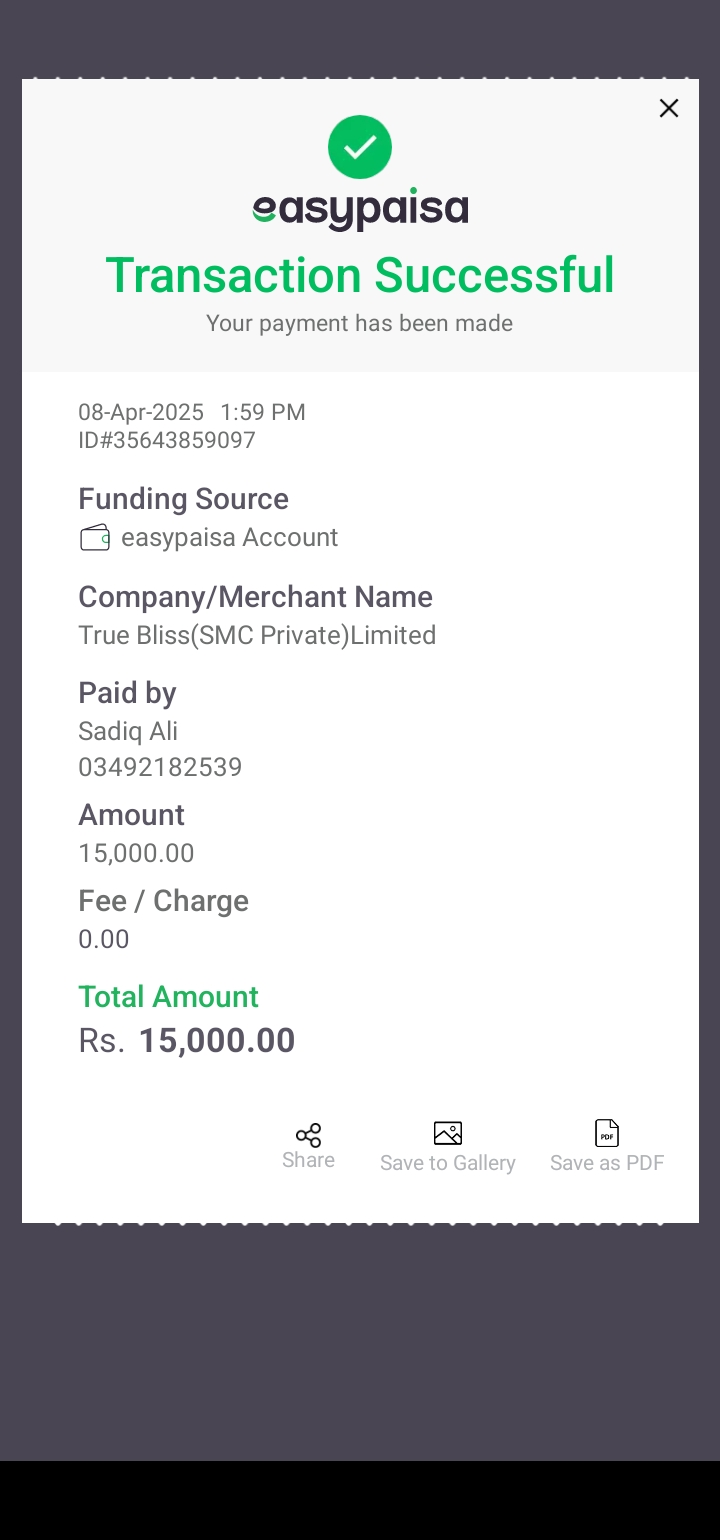Tap the green success checkmark icon
The image size is (720, 1540).
(360, 147)
